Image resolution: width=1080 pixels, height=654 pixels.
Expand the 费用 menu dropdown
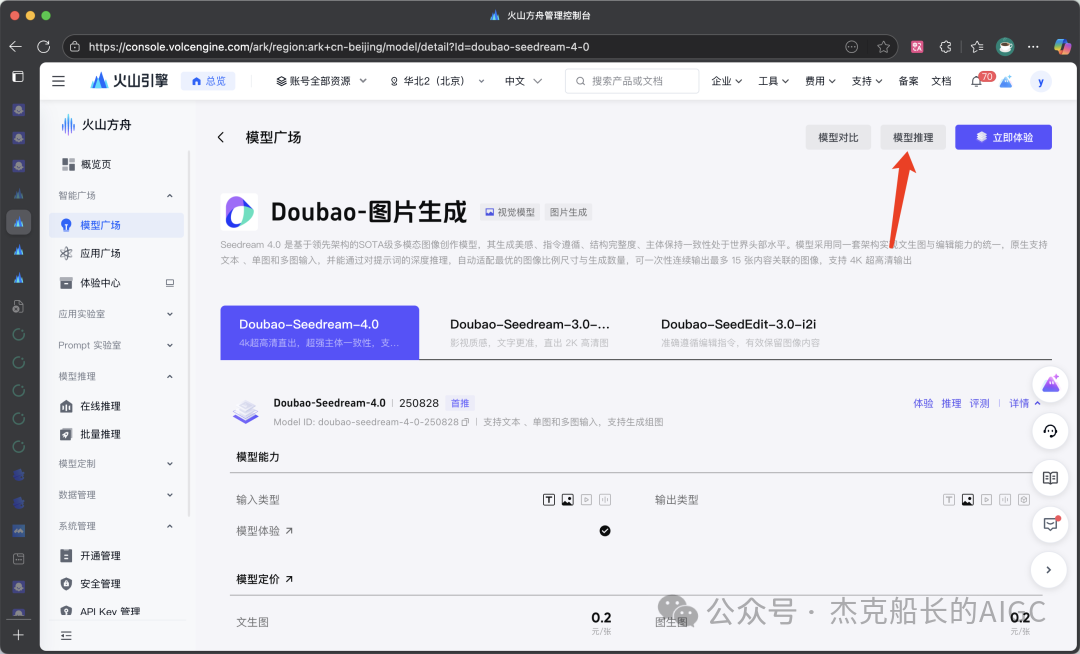[820, 81]
